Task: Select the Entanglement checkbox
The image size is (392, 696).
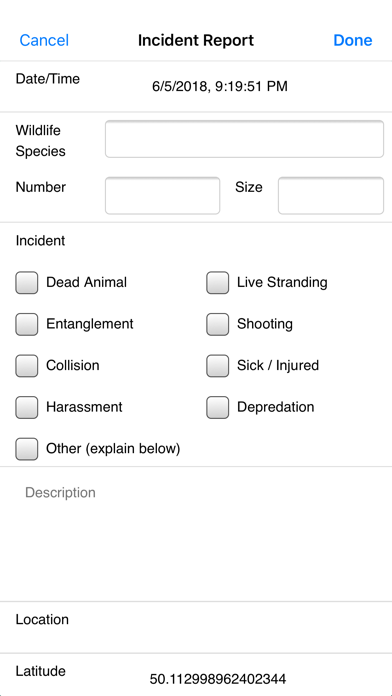Action: coord(27,324)
